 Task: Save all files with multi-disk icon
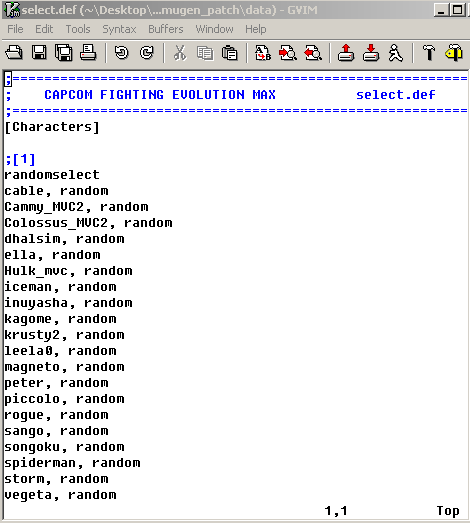pyautogui.click(x=63, y=53)
